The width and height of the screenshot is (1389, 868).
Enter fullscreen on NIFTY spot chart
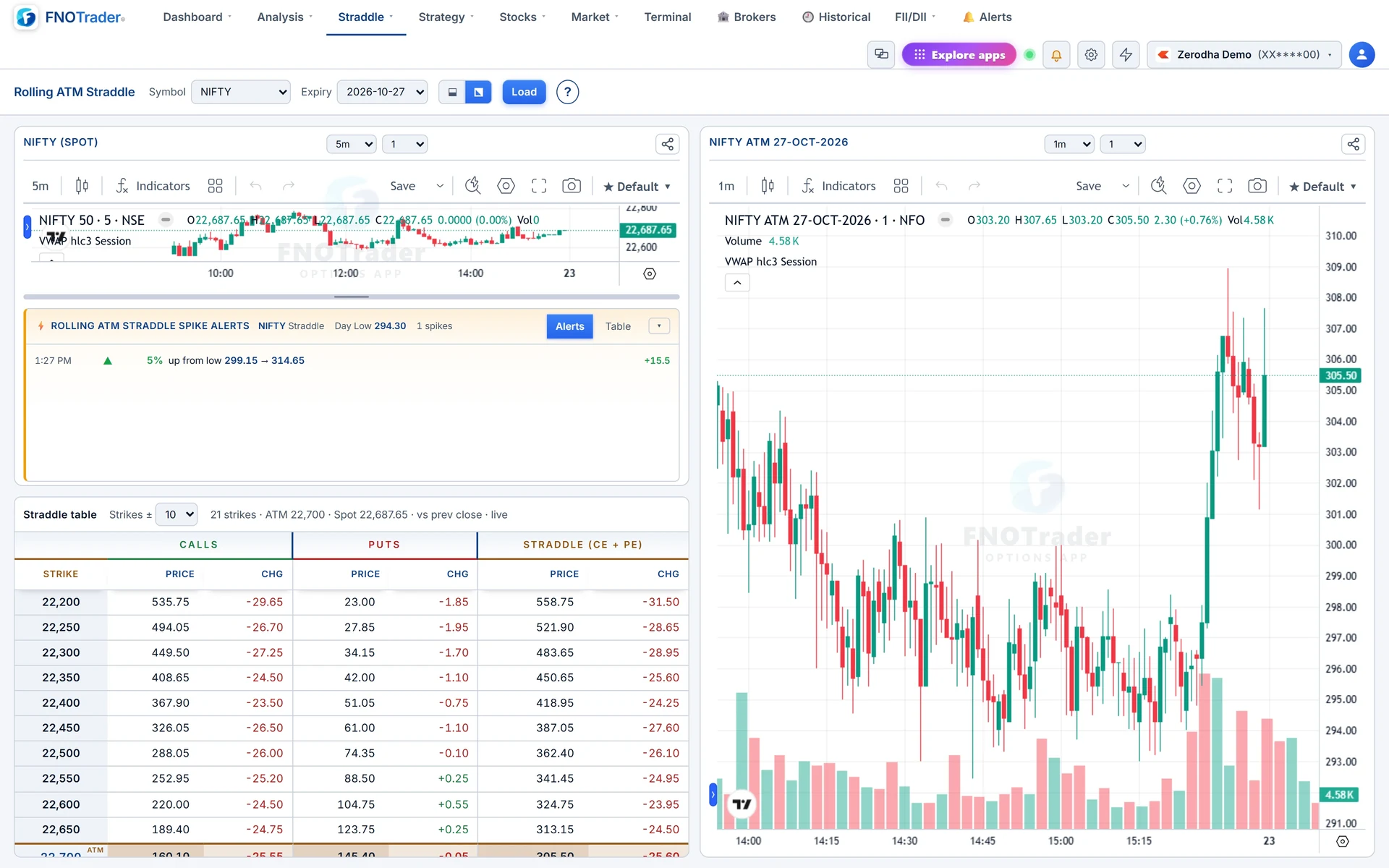(x=539, y=186)
